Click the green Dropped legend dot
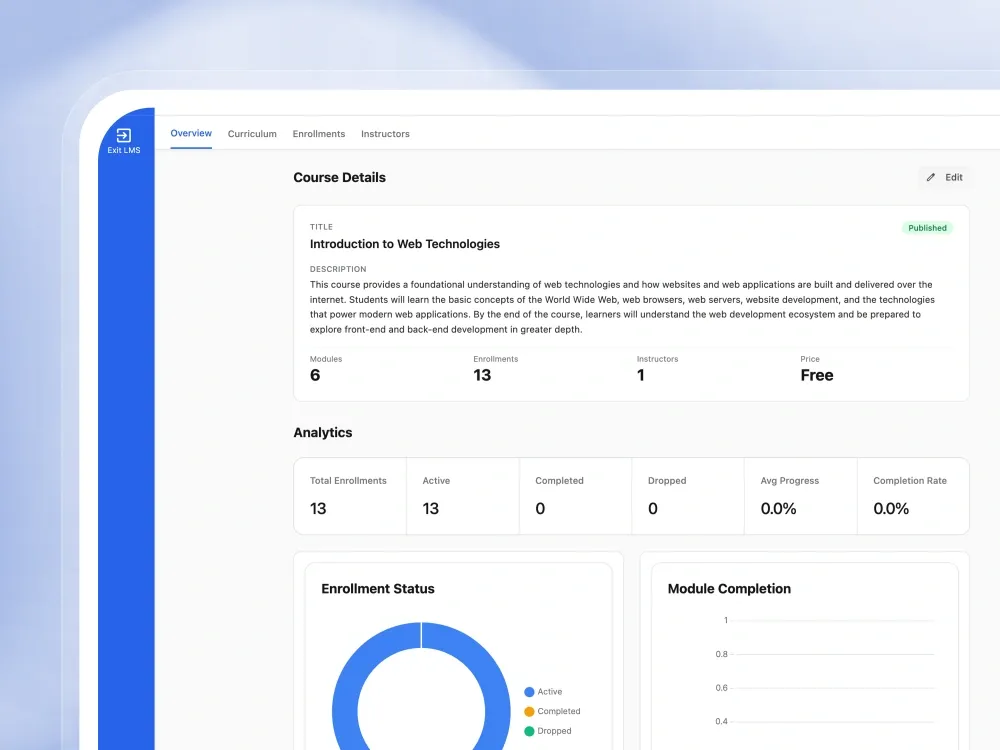The height and width of the screenshot is (750, 1000). (529, 732)
